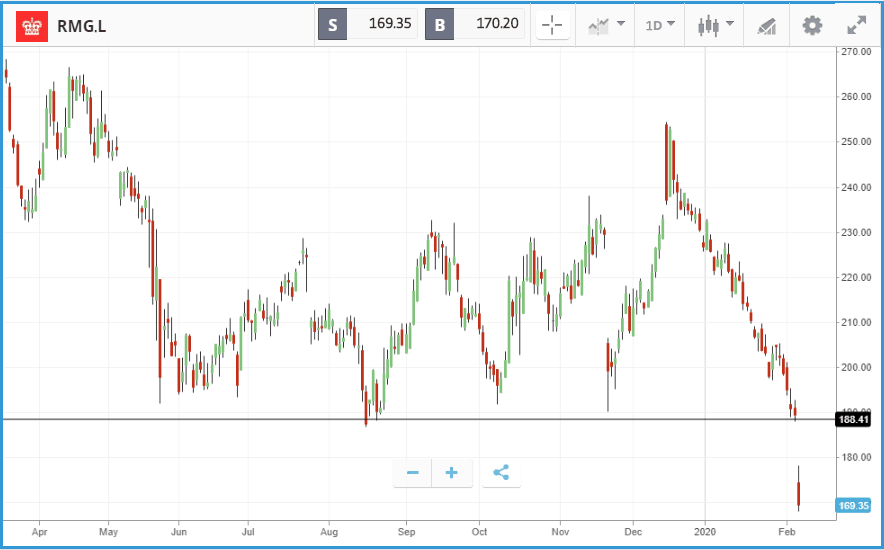The width and height of the screenshot is (884, 550).
Task: Zoom out with the minus button
Action: 413,472
